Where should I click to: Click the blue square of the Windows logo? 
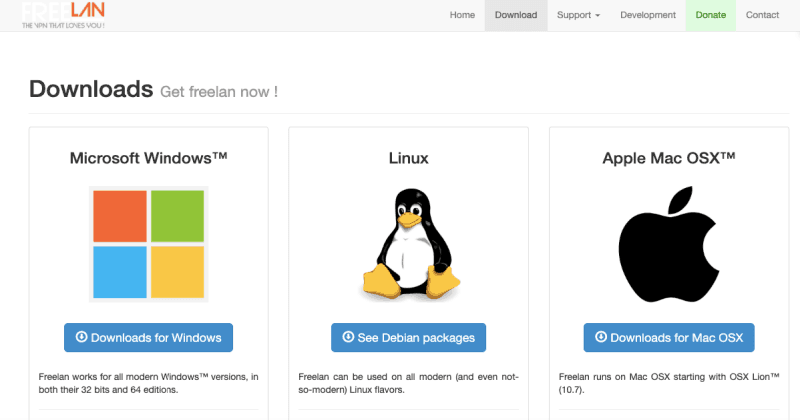[x=120, y=272]
